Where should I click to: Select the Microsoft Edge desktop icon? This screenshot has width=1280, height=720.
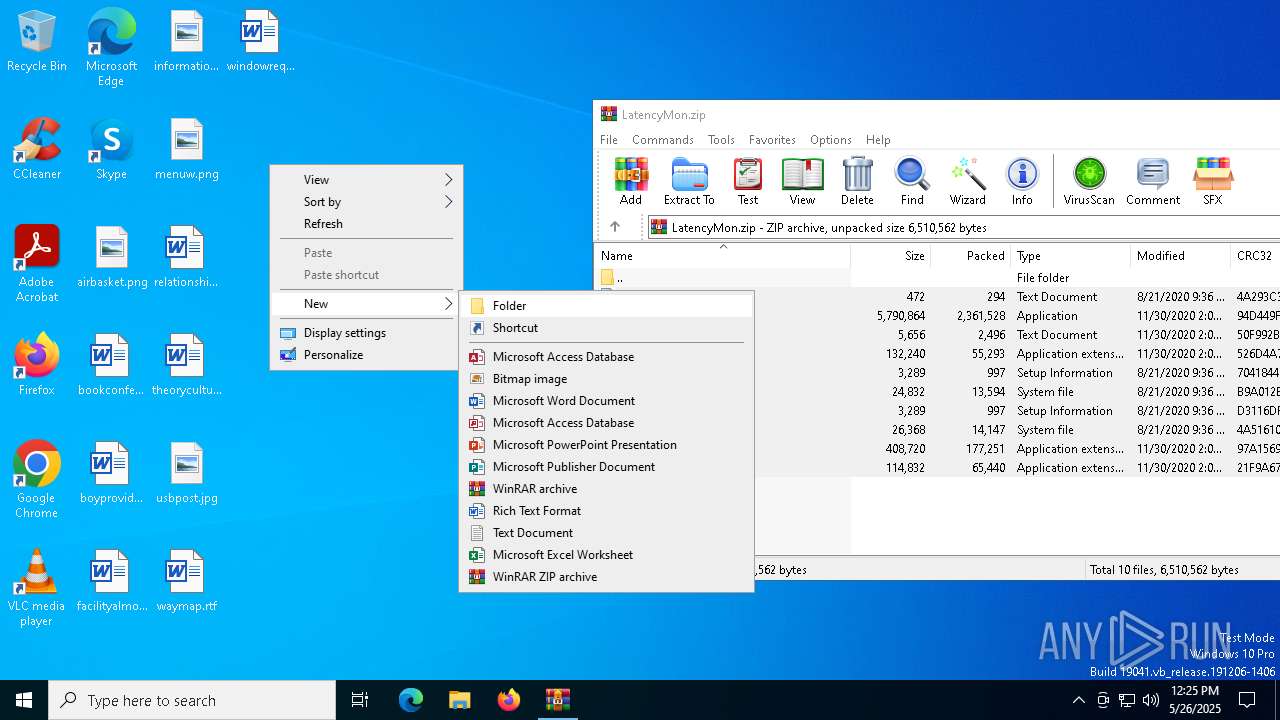111,48
